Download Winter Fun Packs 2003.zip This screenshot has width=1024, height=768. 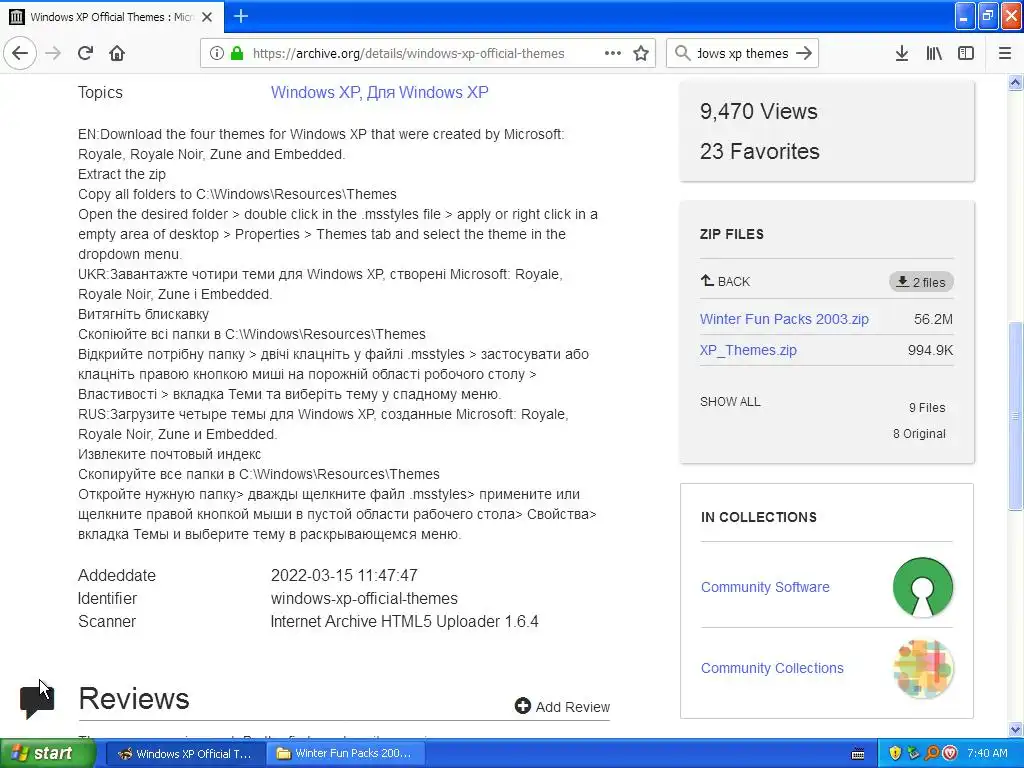[x=784, y=319]
